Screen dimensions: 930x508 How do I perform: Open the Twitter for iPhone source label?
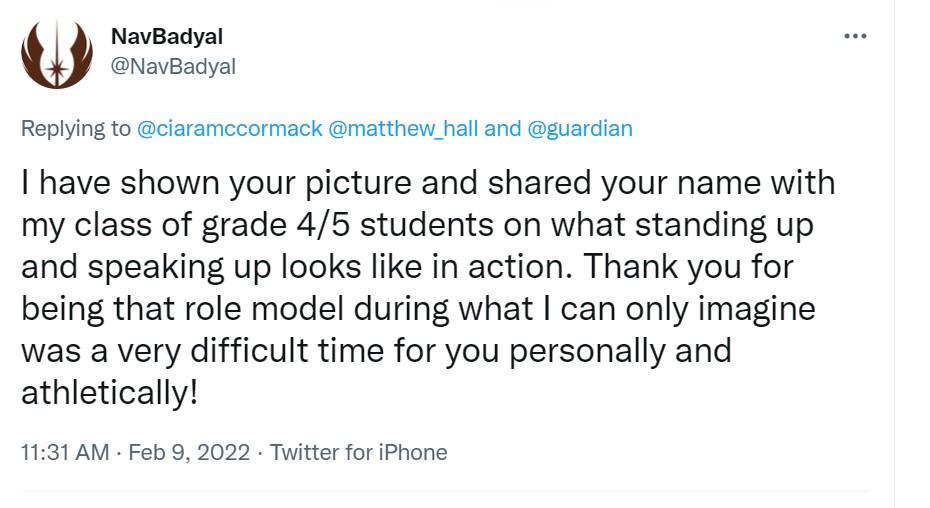358,452
